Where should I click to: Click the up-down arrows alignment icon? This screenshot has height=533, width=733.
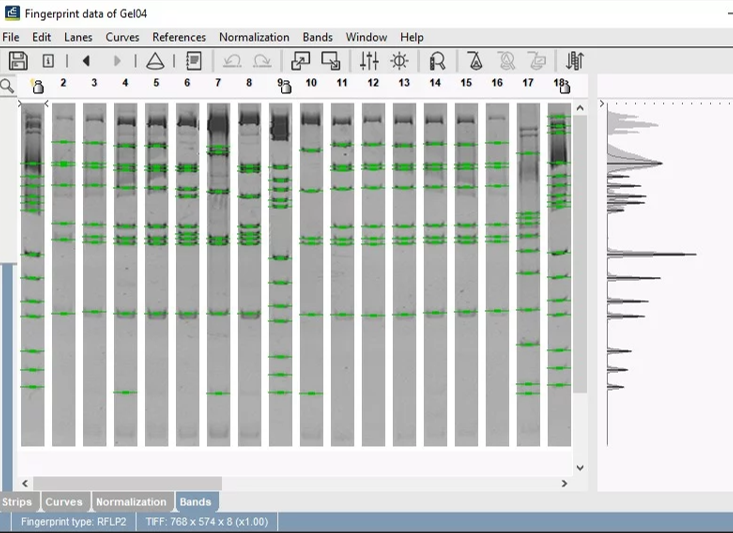575,61
